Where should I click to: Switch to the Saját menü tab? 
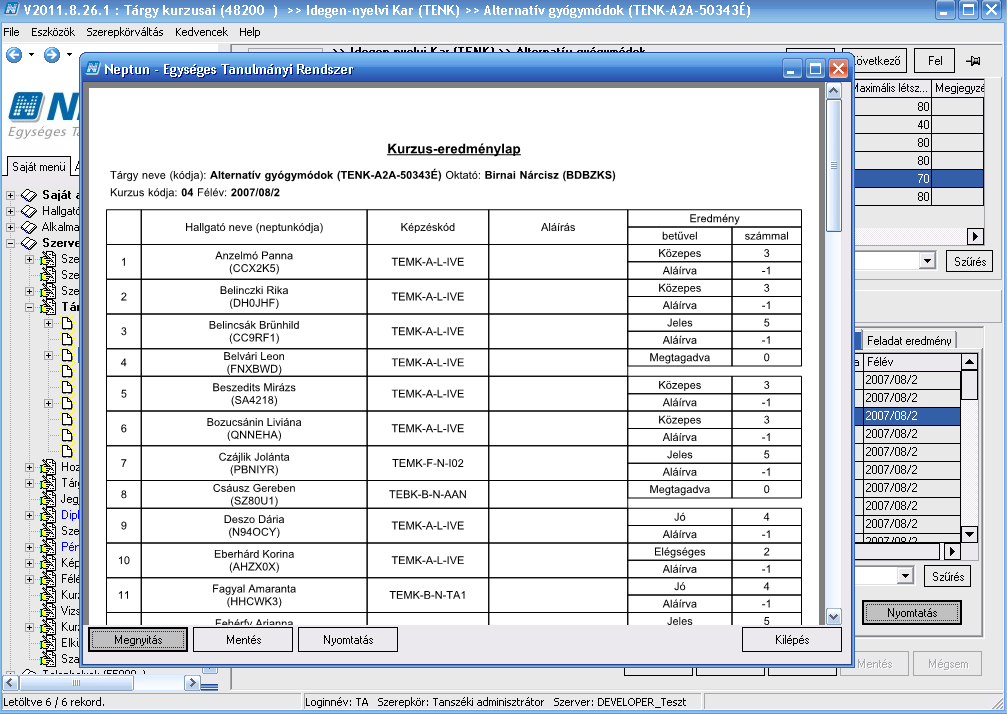tap(39, 166)
